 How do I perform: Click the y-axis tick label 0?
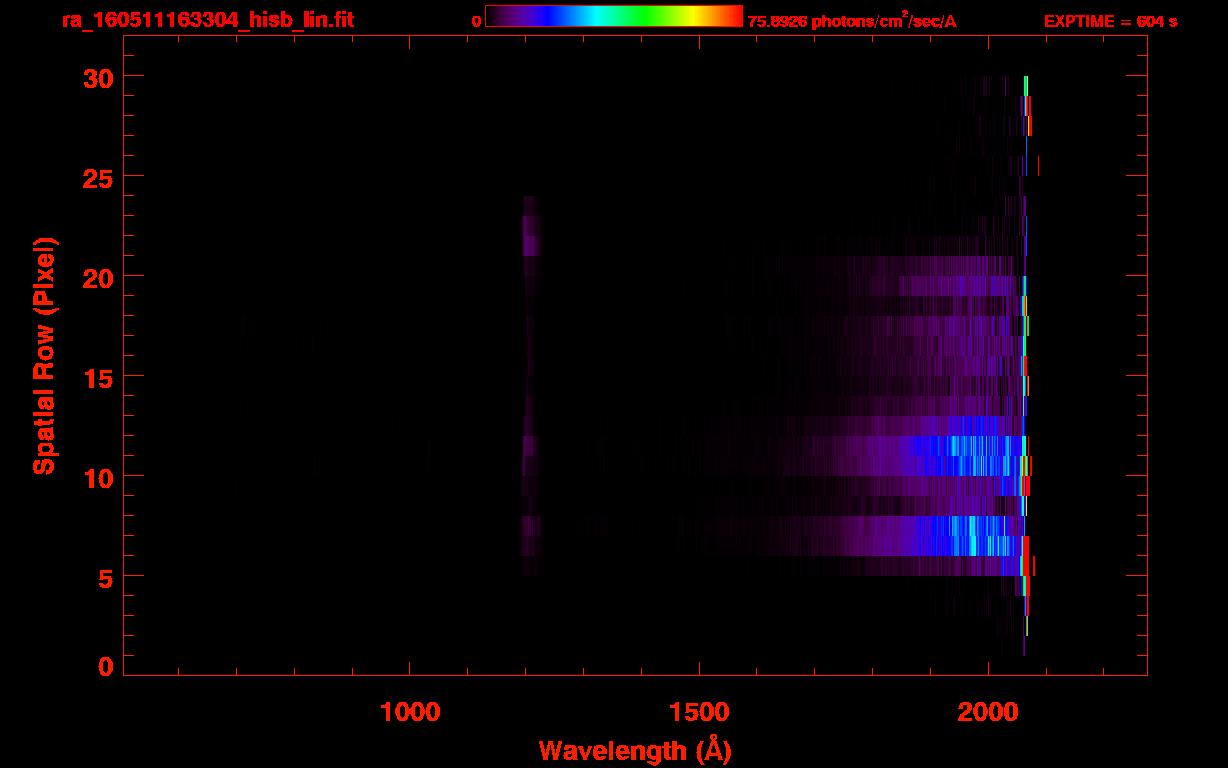click(104, 666)
